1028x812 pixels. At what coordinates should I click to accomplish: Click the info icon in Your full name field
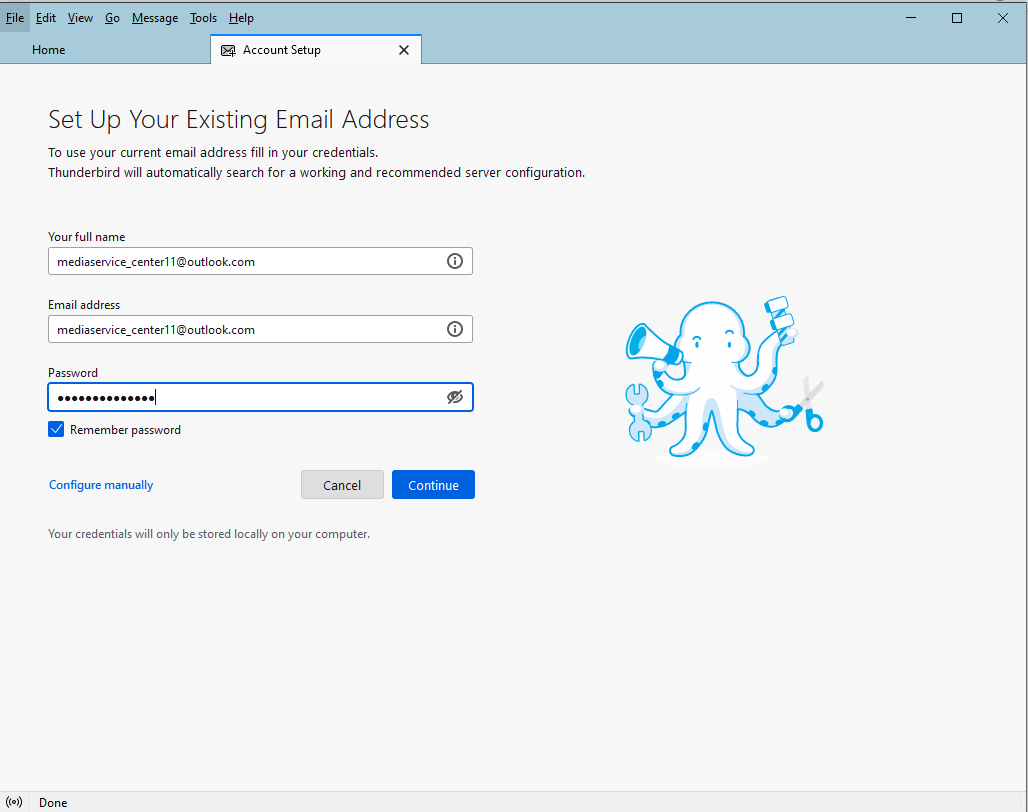[454, 261]
